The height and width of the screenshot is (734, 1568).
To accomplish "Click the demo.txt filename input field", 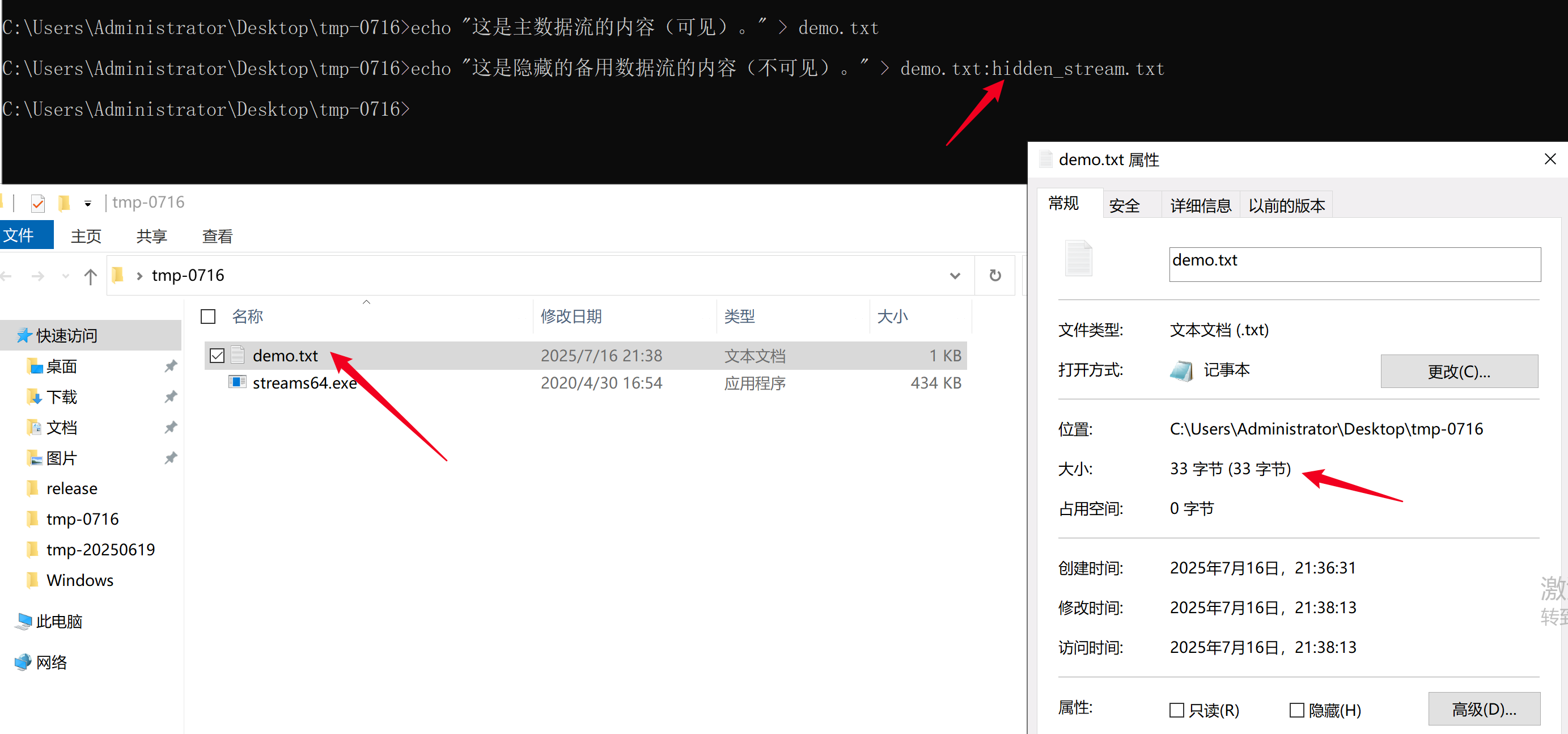I will pos(1354,264).
